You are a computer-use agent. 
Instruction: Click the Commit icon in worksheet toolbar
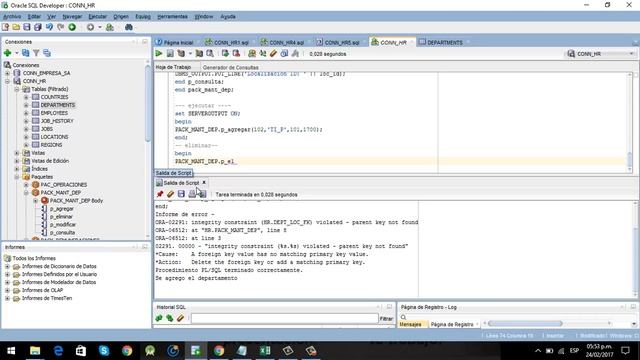225,53
